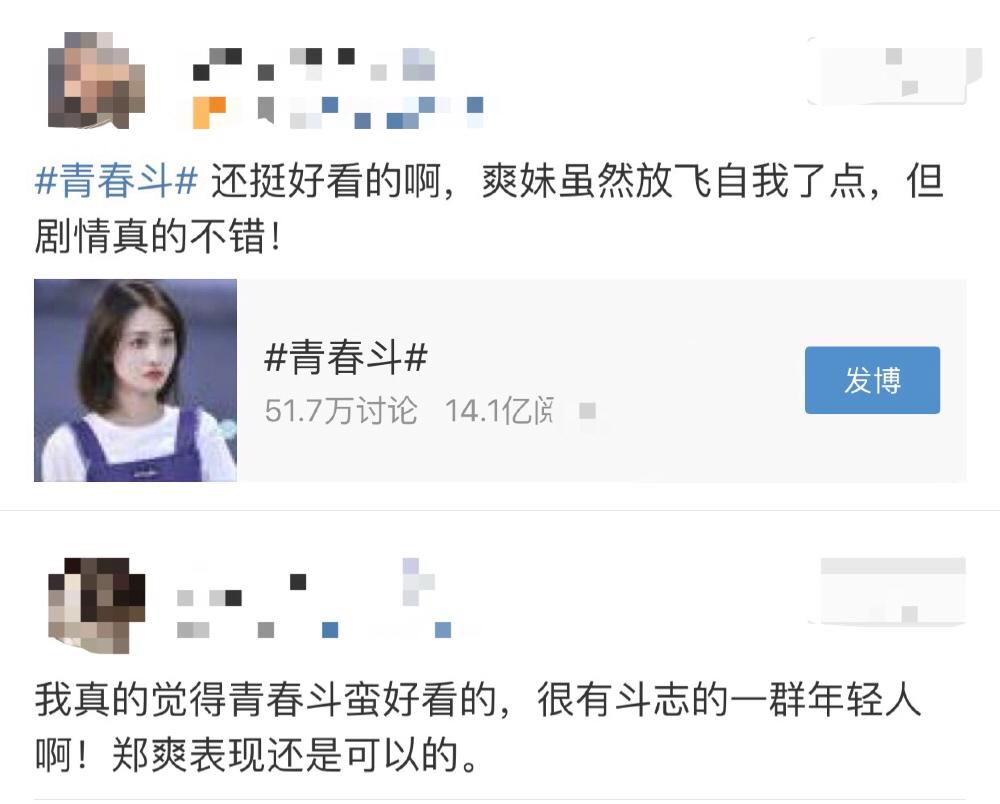Open the first poster's blurred username
Screen dimensions: 1000x804
(314, 64)
